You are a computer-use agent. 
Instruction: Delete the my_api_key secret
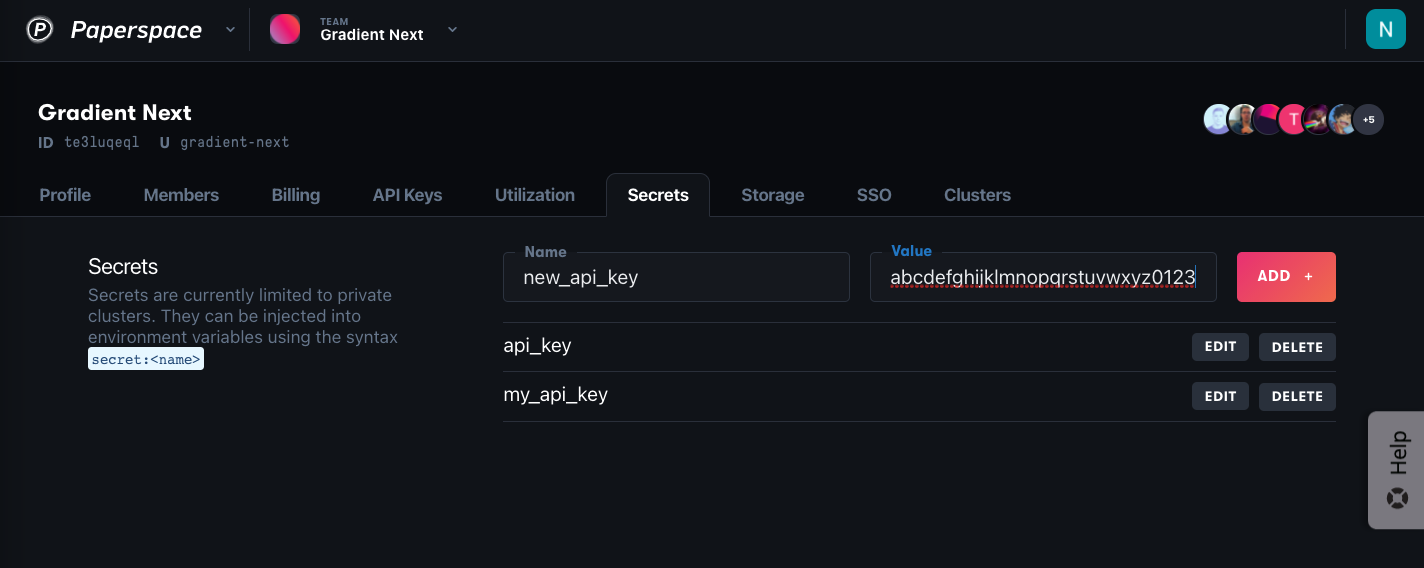pyautogui.click(x=1297, y=396)
